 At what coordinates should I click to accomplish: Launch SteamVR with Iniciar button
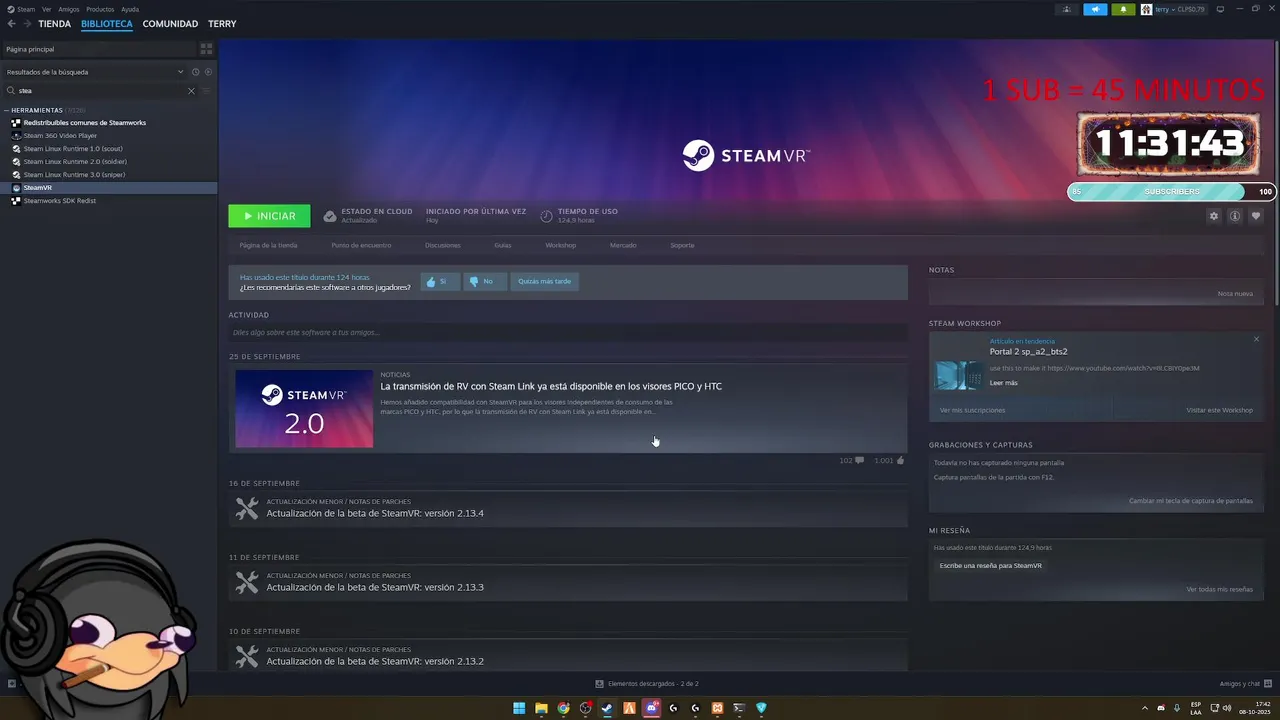click(269, 216)
